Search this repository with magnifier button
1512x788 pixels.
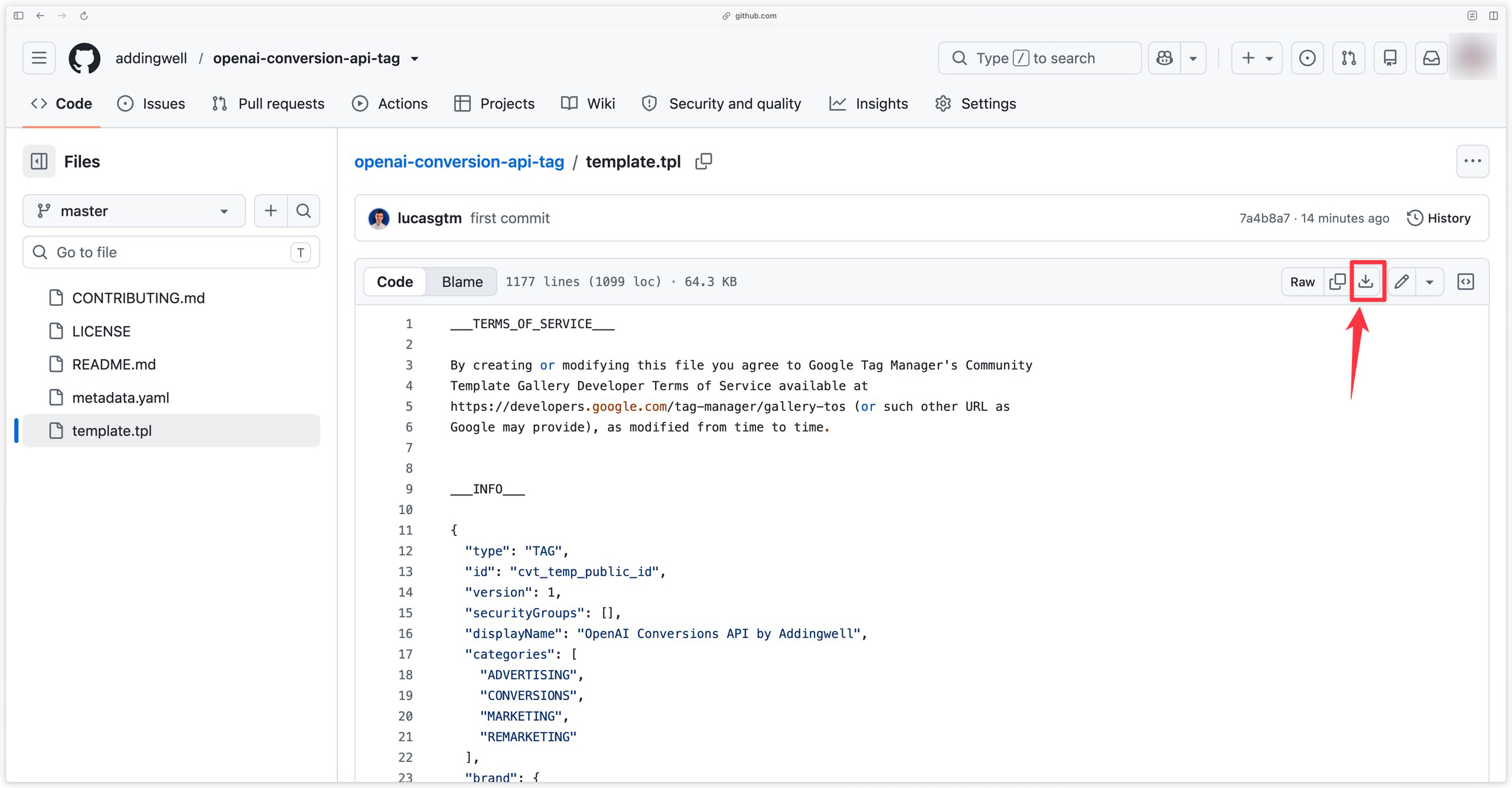[304, 211]
